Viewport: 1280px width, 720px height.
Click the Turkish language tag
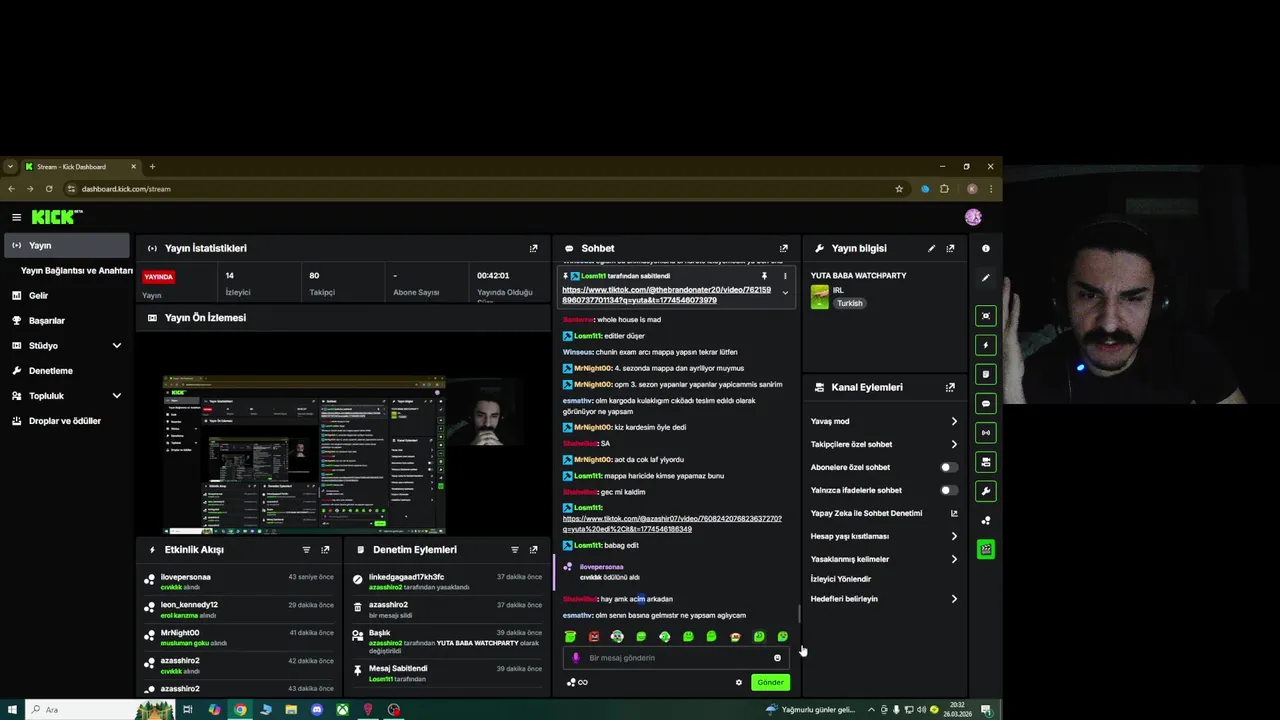[x=850, y=303]
